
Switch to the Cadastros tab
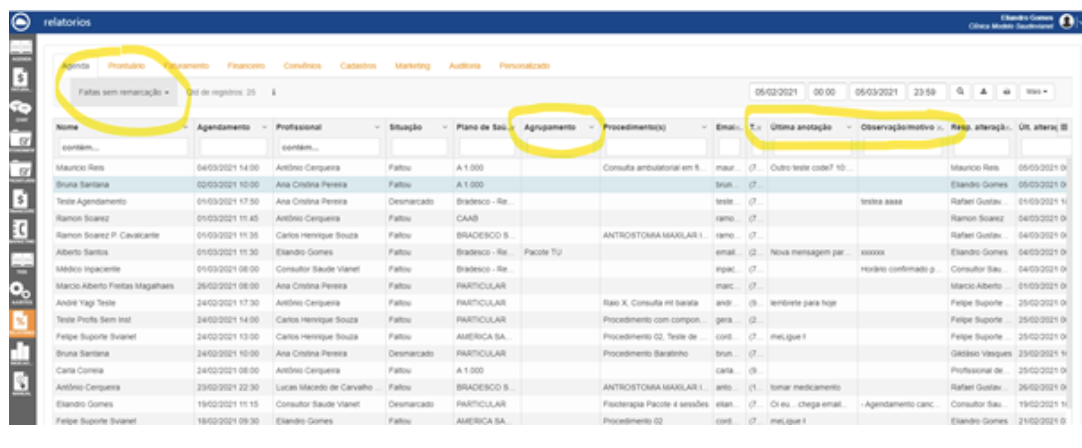click(x=358, y=66)
